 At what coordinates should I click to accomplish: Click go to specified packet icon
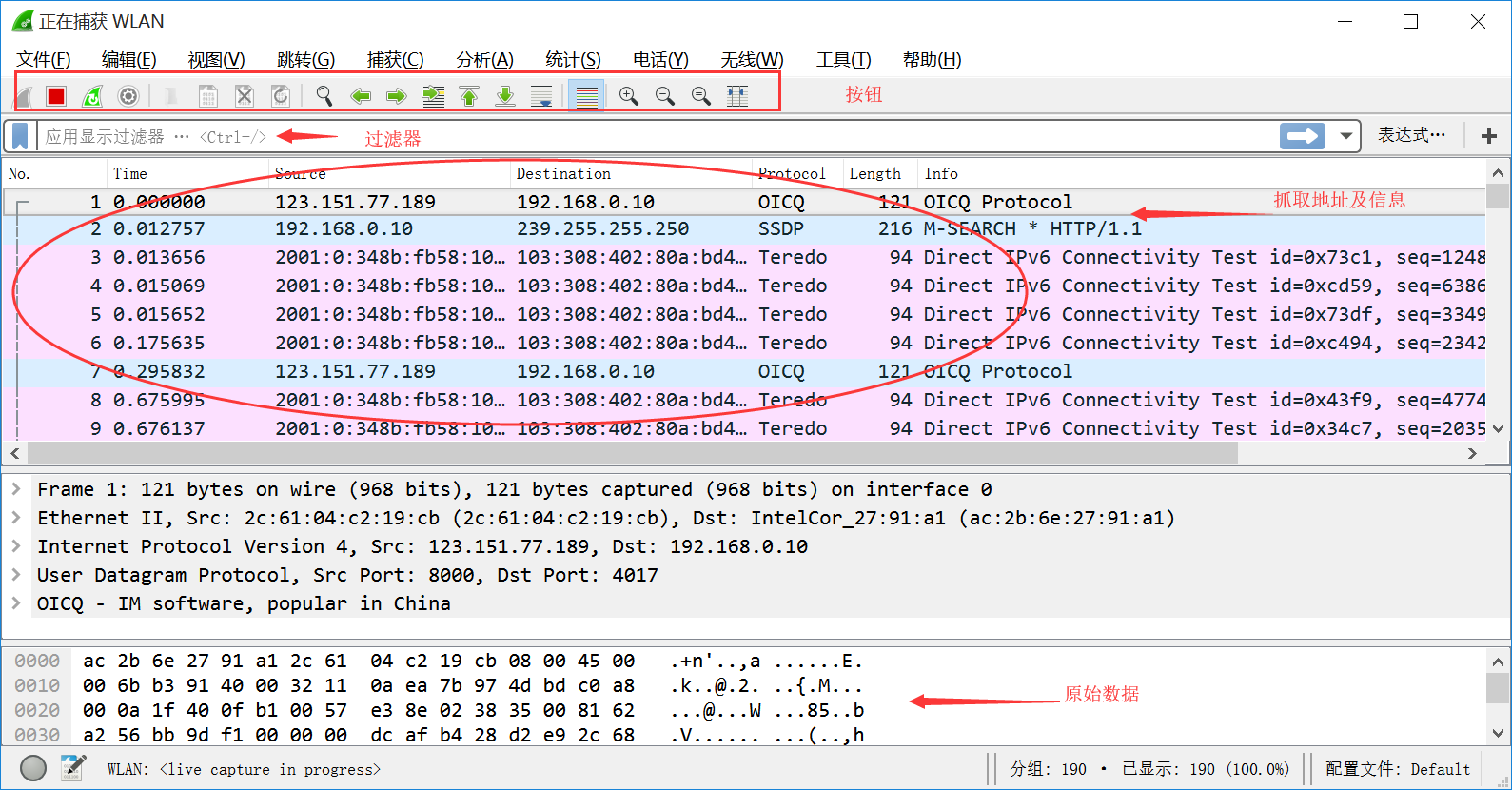coord(433,96)
